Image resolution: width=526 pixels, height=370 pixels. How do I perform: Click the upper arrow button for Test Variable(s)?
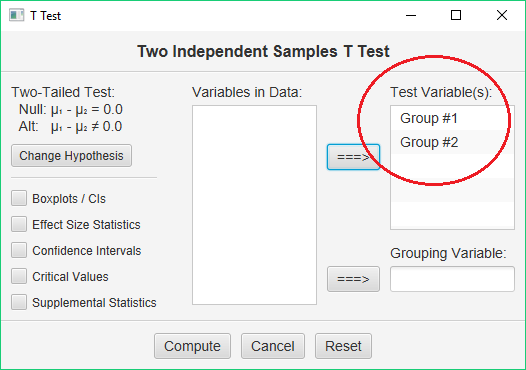[x=353, y=157]
